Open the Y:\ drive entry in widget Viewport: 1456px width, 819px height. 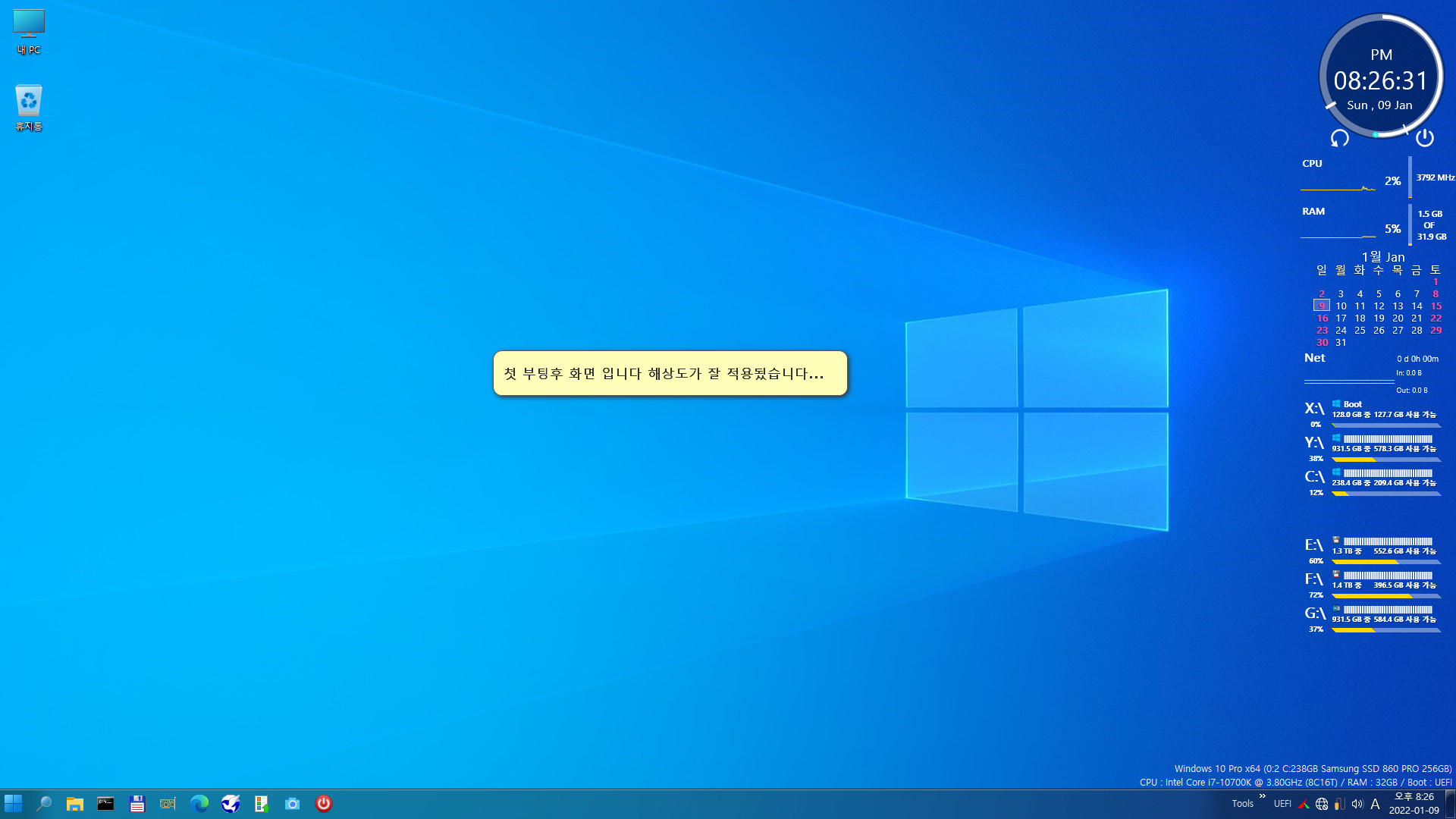coord(1373,448)
